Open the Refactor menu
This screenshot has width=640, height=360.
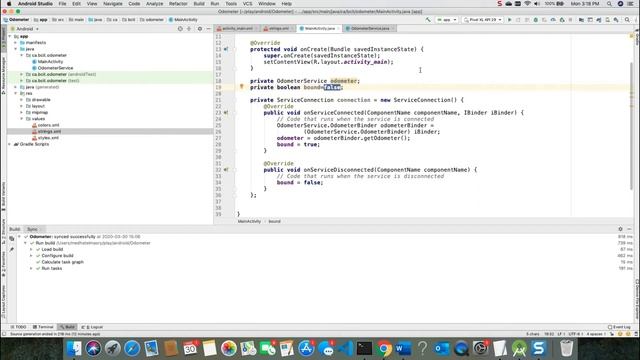(178, 4)
